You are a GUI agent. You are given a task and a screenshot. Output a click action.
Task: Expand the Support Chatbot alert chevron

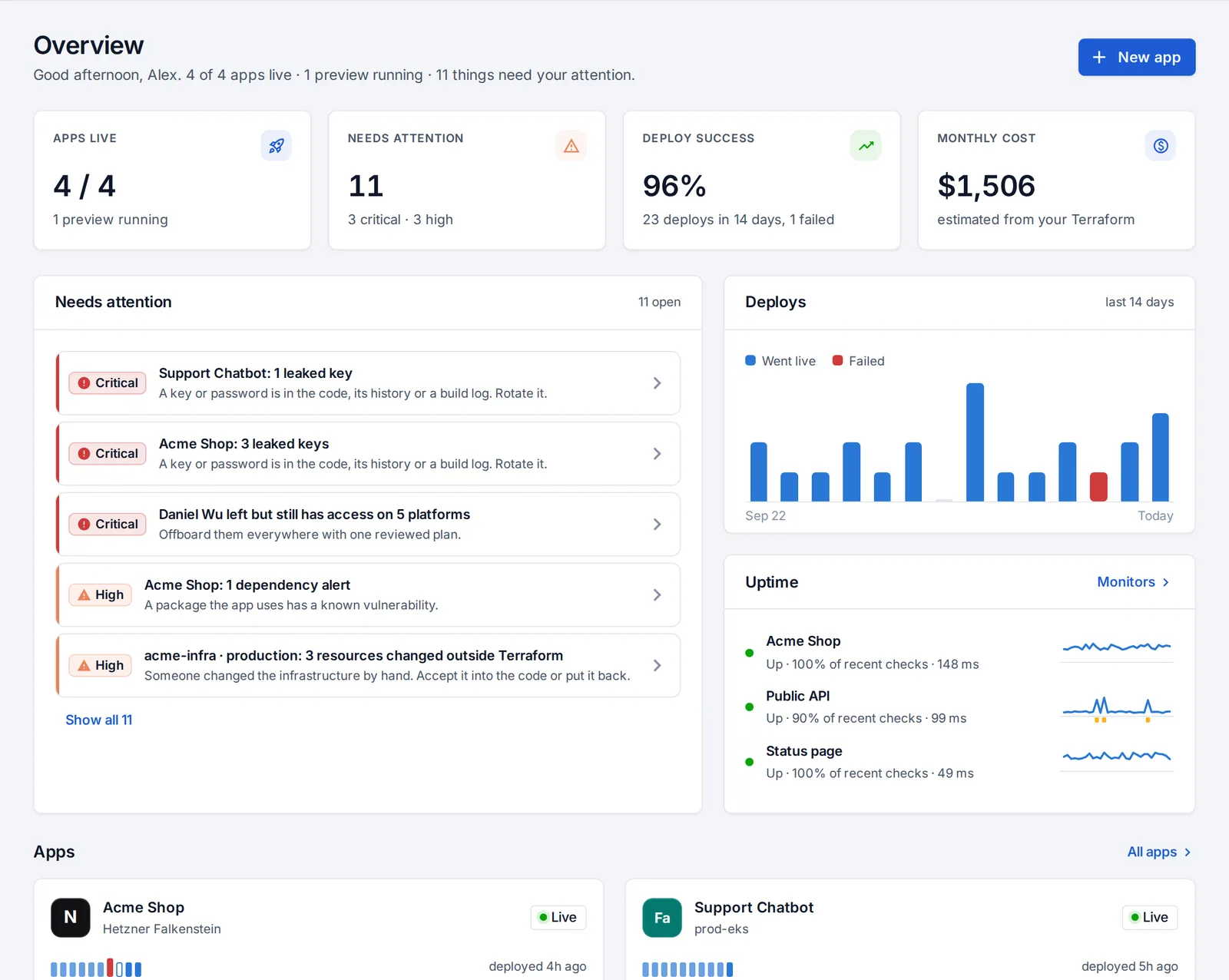[657, 383]
